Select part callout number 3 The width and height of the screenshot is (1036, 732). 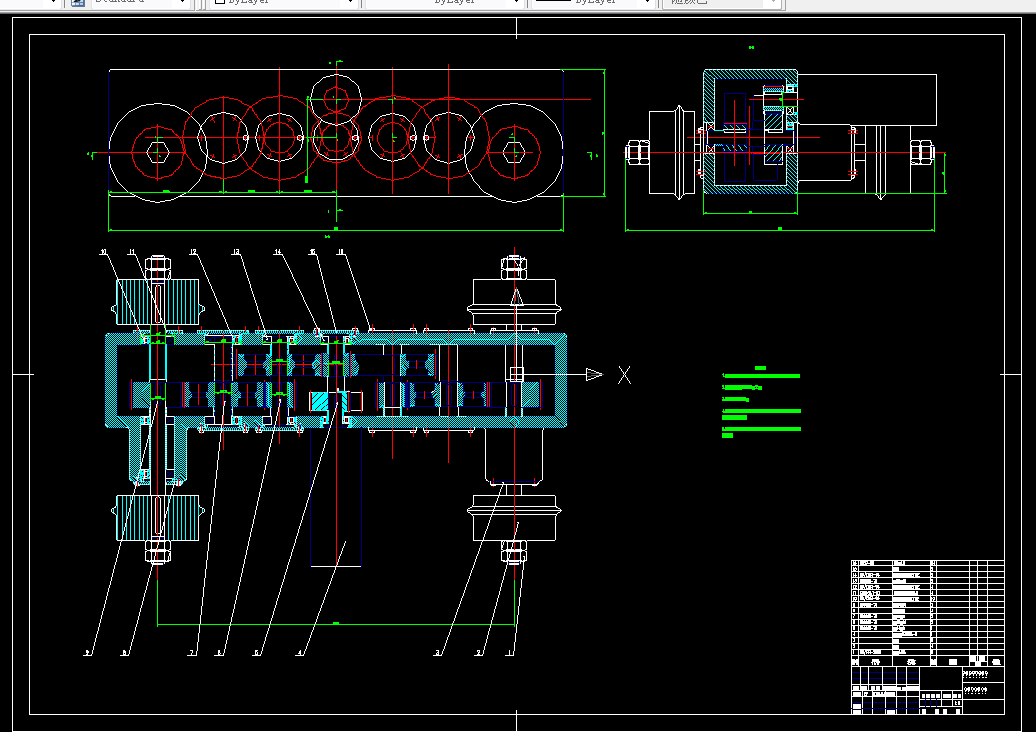pyautogui.click(x=437, y=653)
